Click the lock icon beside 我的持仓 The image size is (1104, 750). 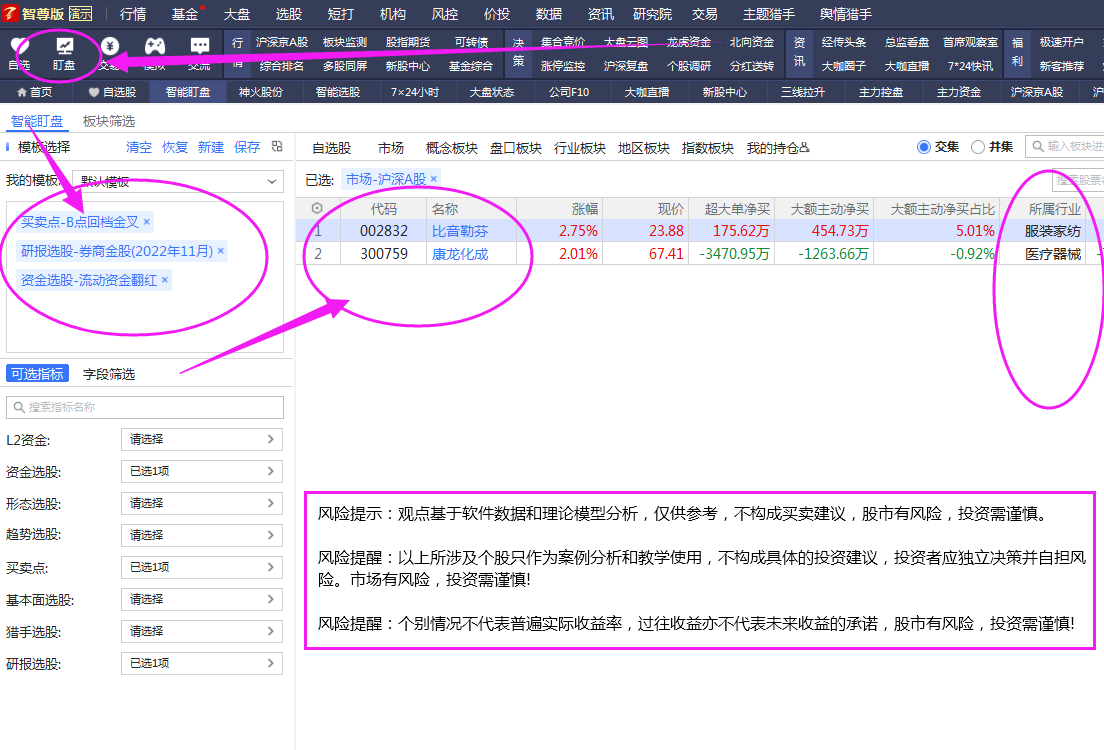[x=805, y=148]
